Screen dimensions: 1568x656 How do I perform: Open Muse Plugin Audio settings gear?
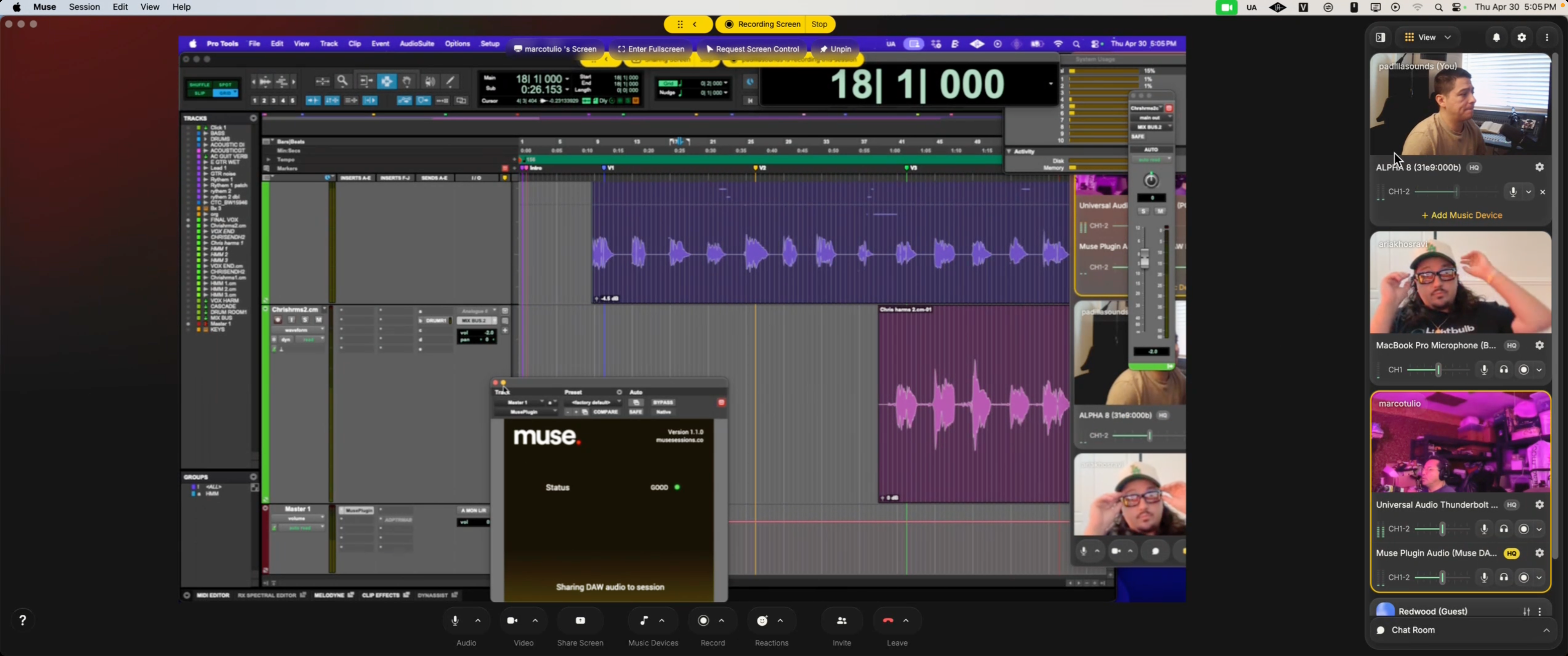tap(1539, 553)
